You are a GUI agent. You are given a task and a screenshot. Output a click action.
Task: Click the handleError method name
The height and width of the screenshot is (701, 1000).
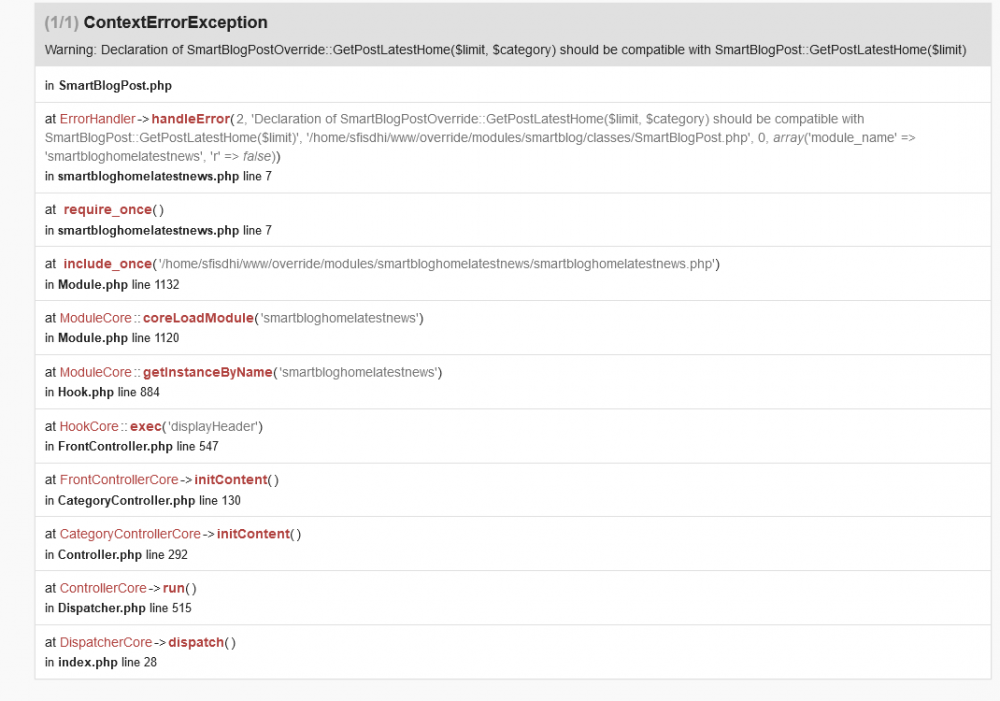coord(190,119)
